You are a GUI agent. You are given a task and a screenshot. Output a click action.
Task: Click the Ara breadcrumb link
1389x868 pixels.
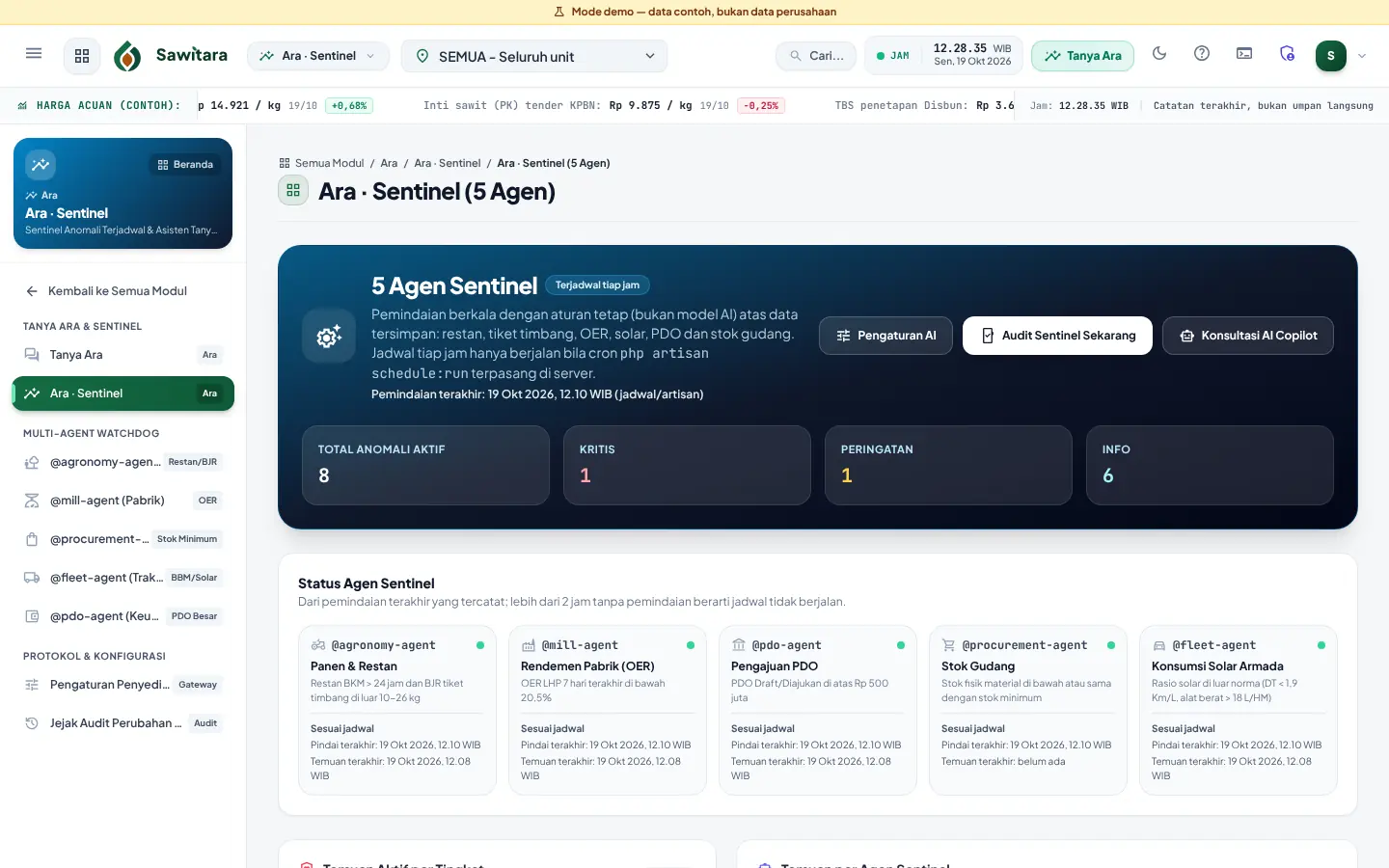389,163
